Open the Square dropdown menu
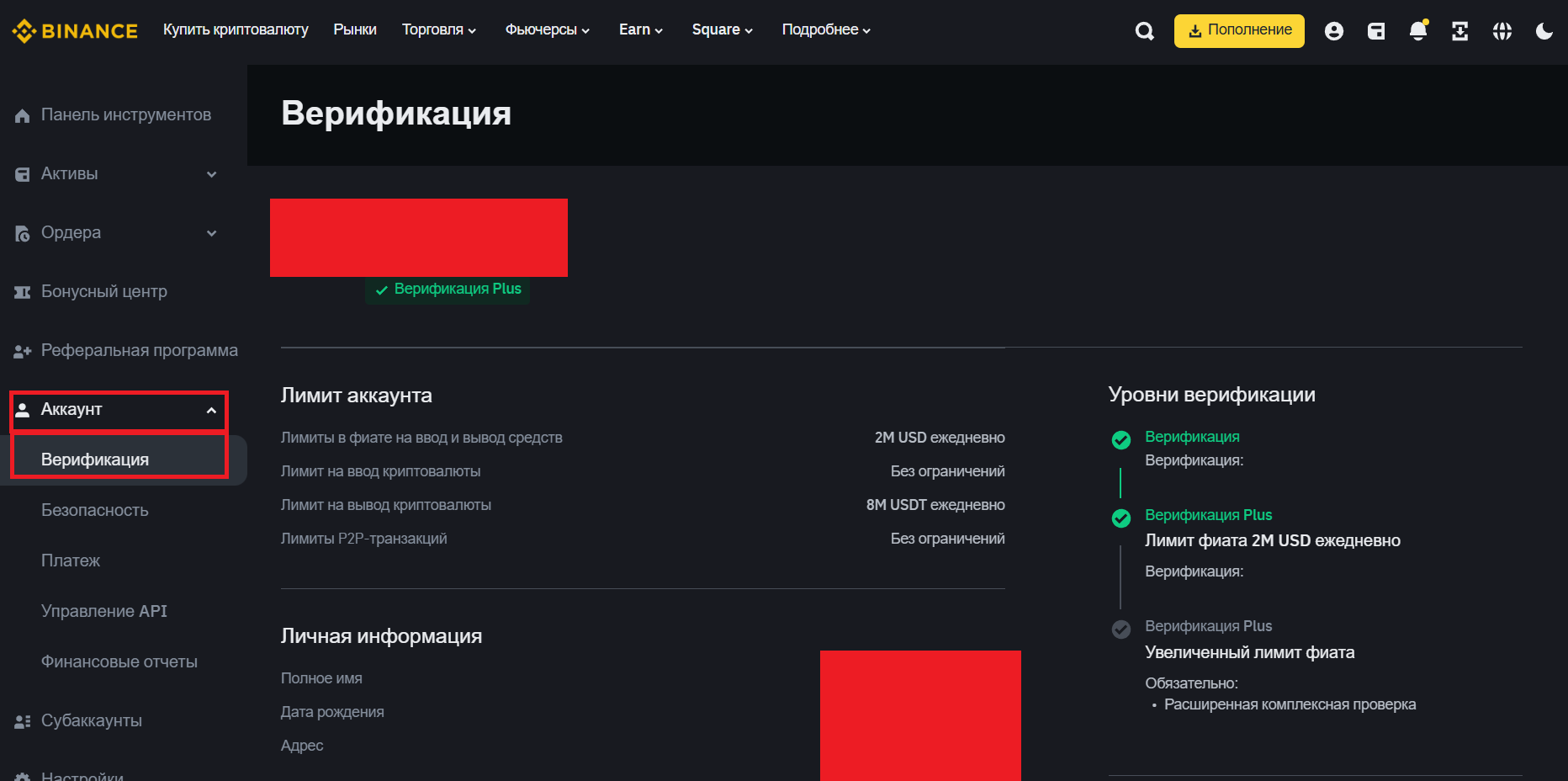Image resolution: width=1568 pixels, height=781 pixels. point(722,29)
